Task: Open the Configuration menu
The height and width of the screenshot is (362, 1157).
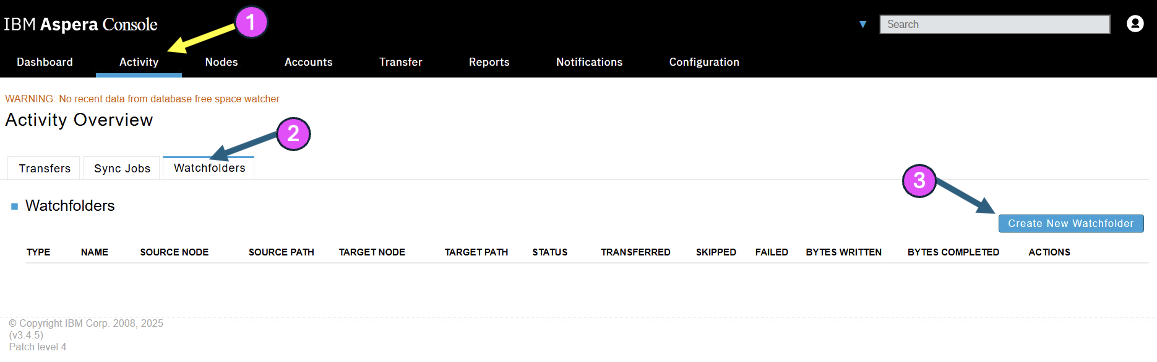Action: pos(704,62)
